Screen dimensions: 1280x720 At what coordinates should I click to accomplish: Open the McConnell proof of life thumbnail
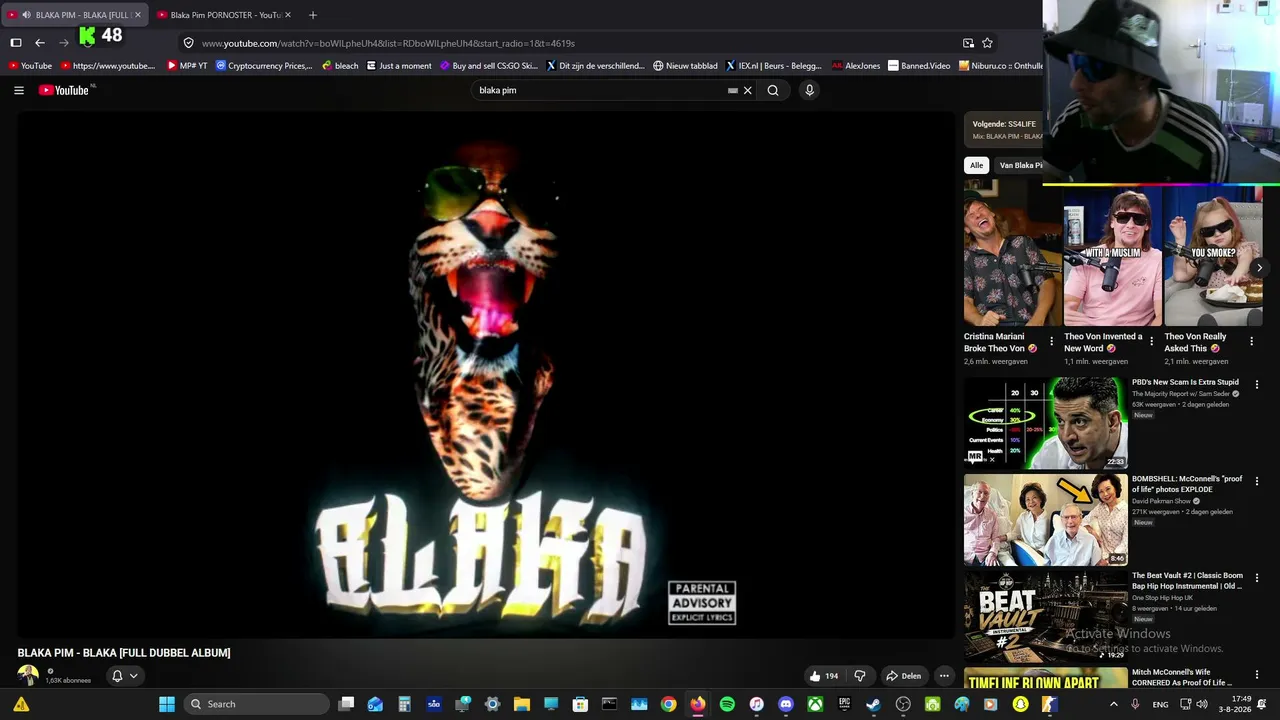[x=1046, y=519]
